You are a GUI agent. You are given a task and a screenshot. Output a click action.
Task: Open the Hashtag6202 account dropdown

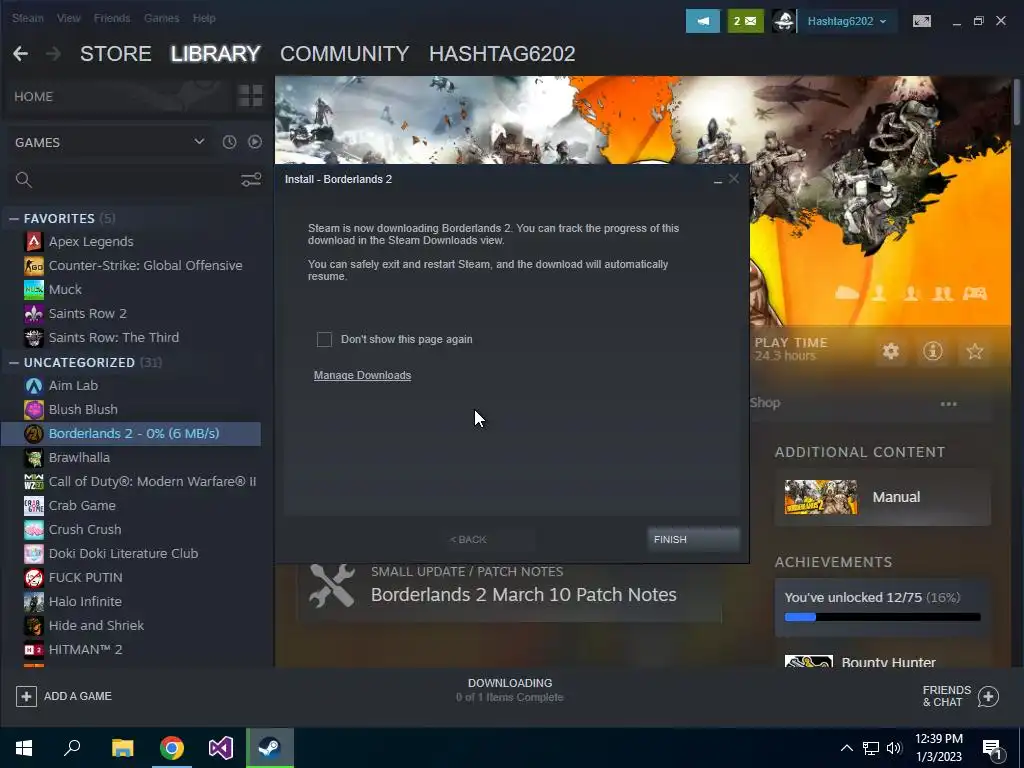click(x=847, y=21)
